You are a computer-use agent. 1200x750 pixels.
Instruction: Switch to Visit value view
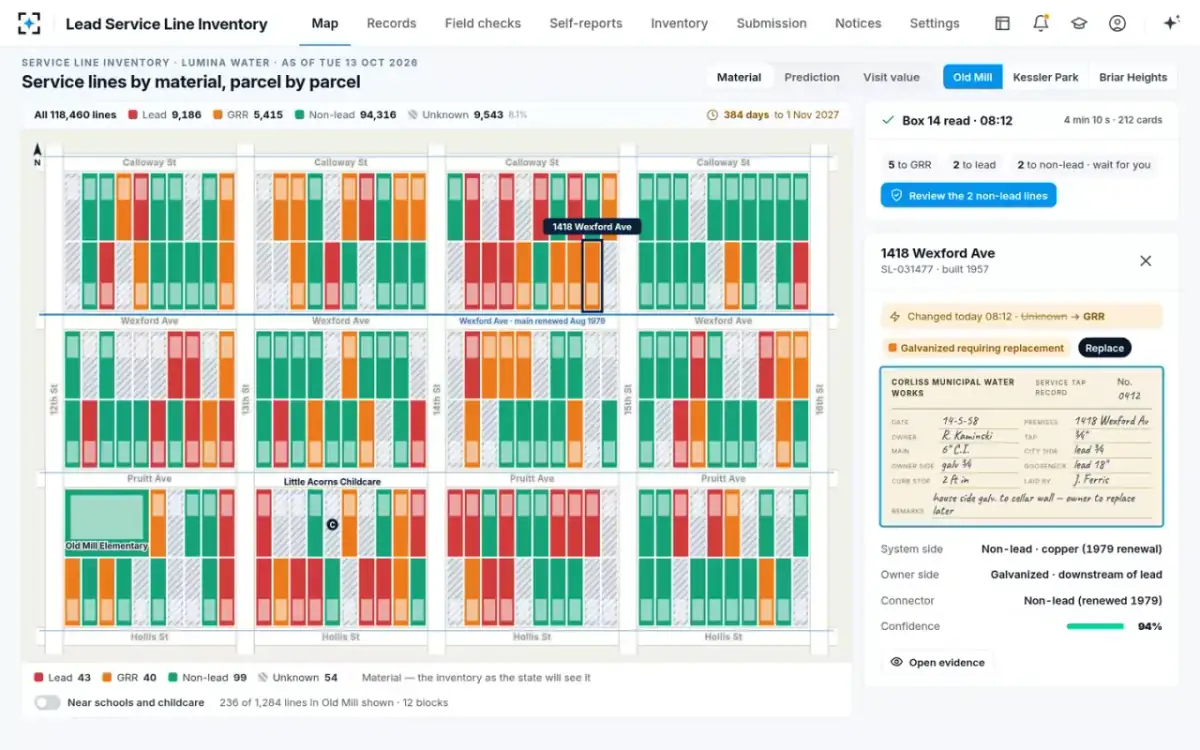pyautogui.click(x=891, y=77)
